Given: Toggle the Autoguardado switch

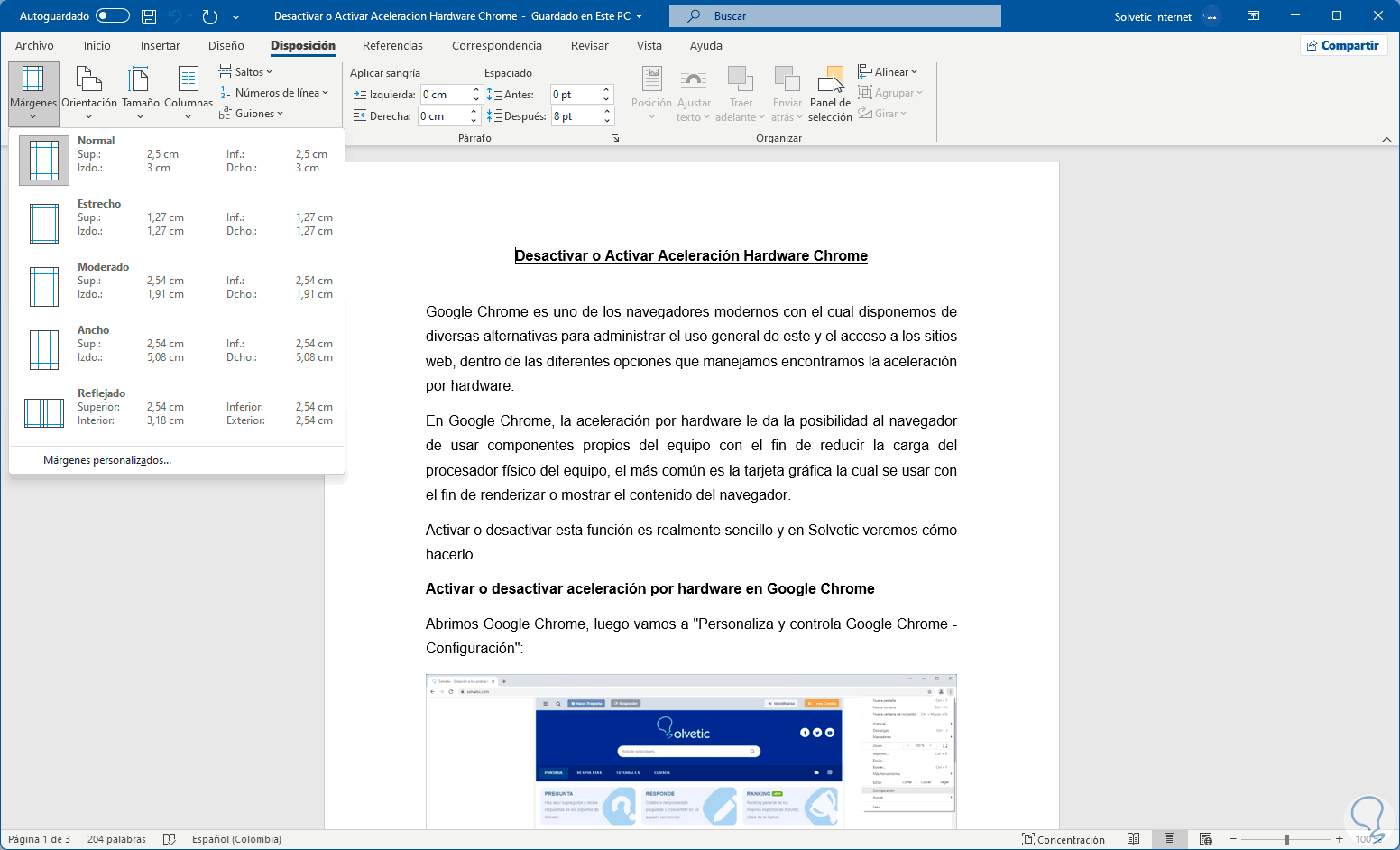Looking at the screenshot, I should (x=113, y=16).
